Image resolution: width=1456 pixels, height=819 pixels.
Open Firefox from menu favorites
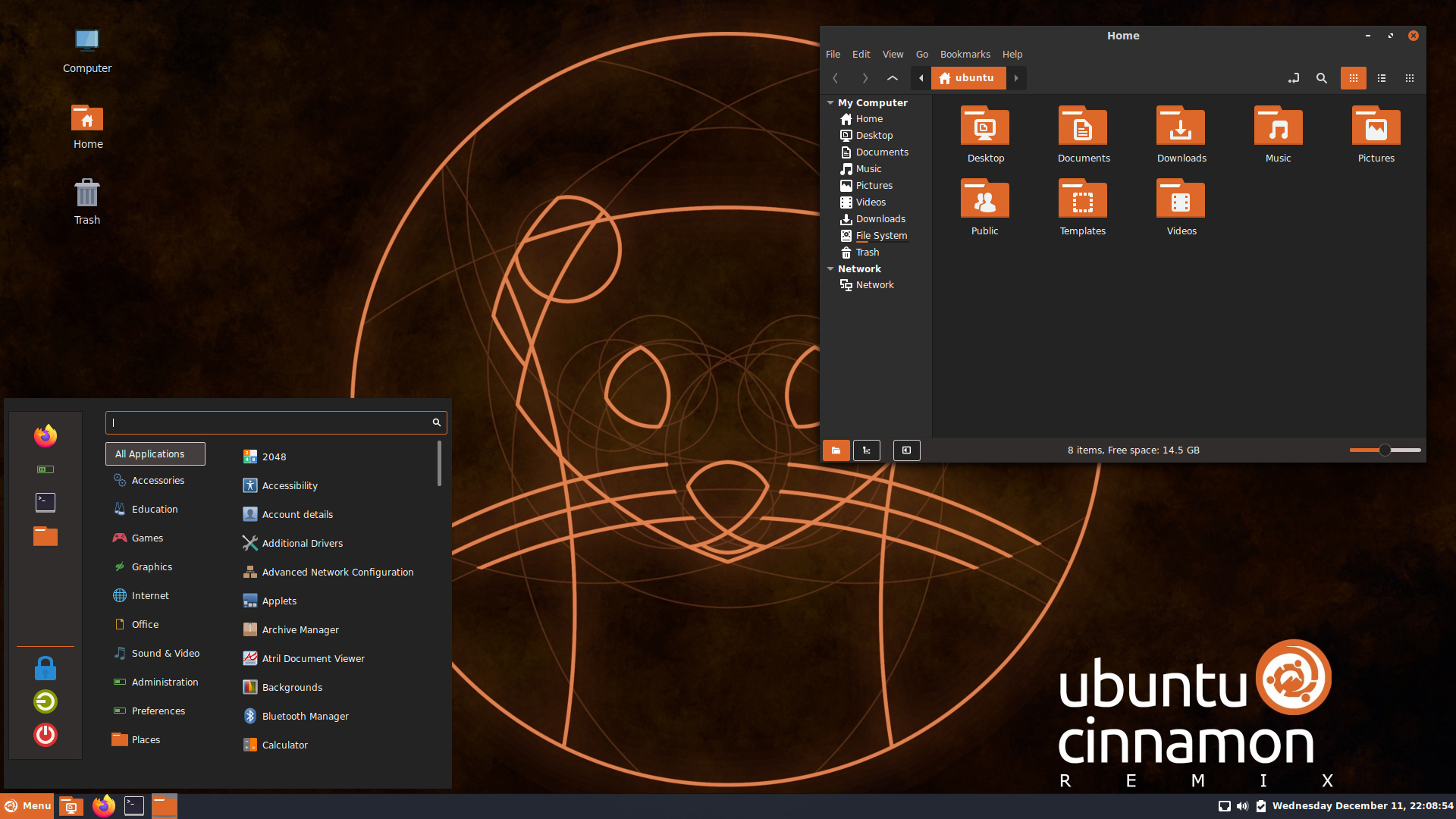coord(45,436)
